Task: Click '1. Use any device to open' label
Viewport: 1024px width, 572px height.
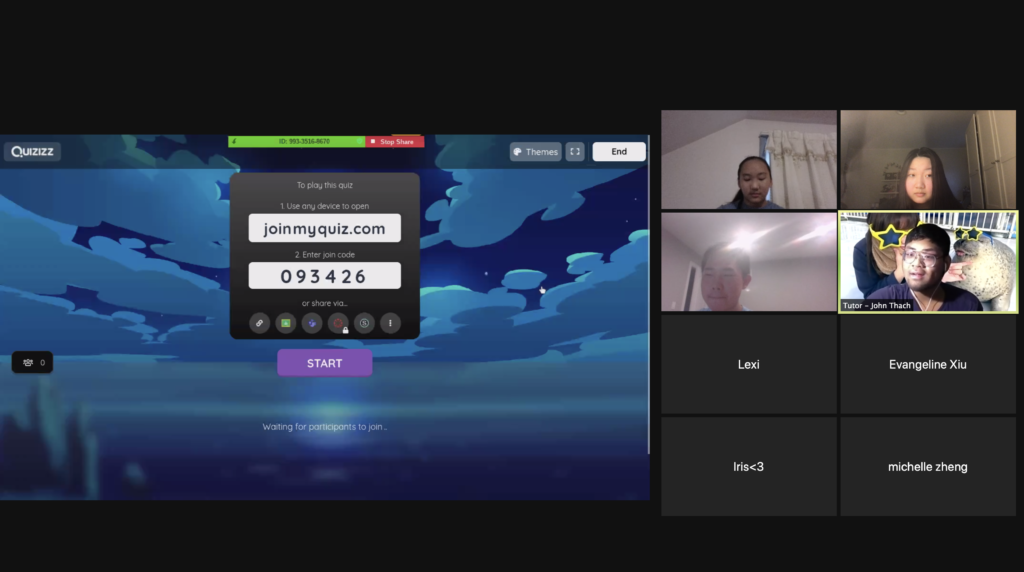Action: click(x=325, y=206)
